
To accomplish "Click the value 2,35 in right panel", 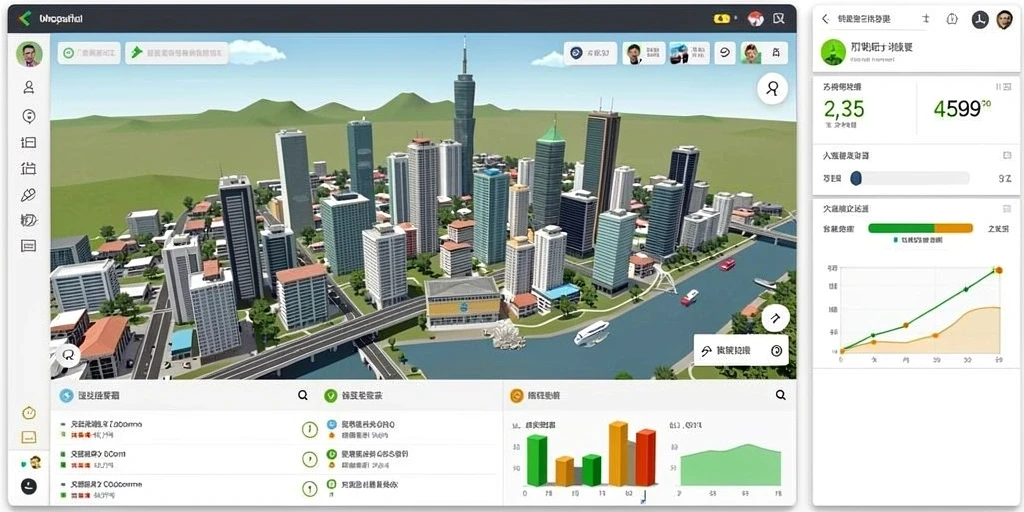I will [844, 108].
